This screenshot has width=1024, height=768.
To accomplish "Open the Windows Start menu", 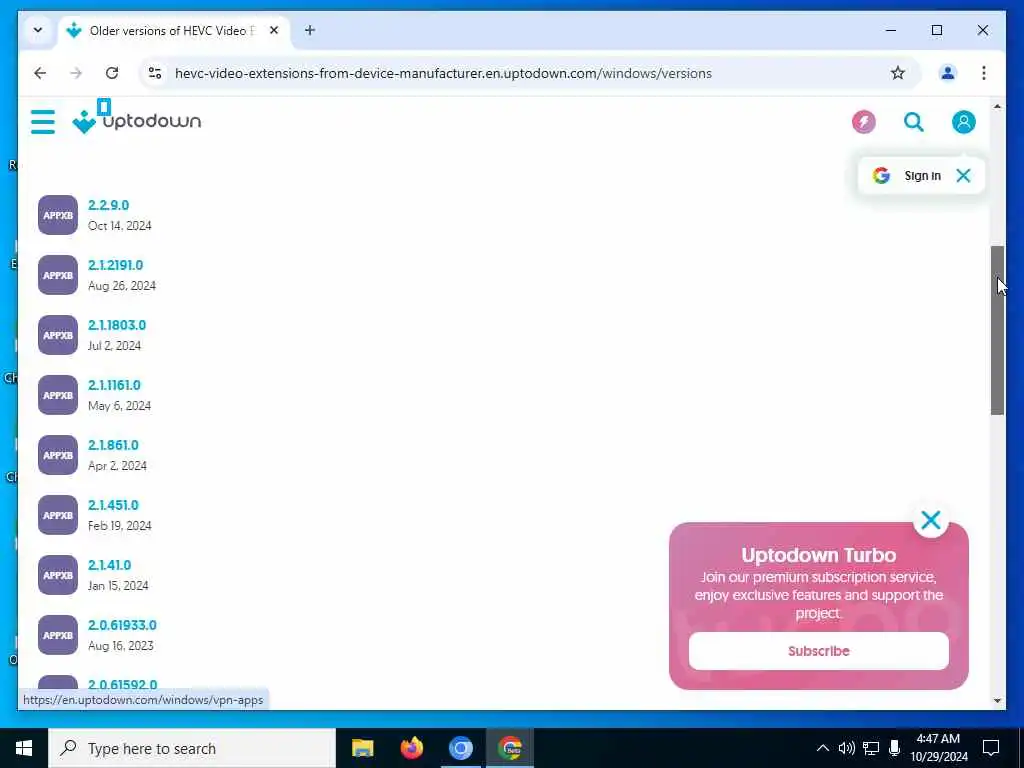I will tap(24, 748).
